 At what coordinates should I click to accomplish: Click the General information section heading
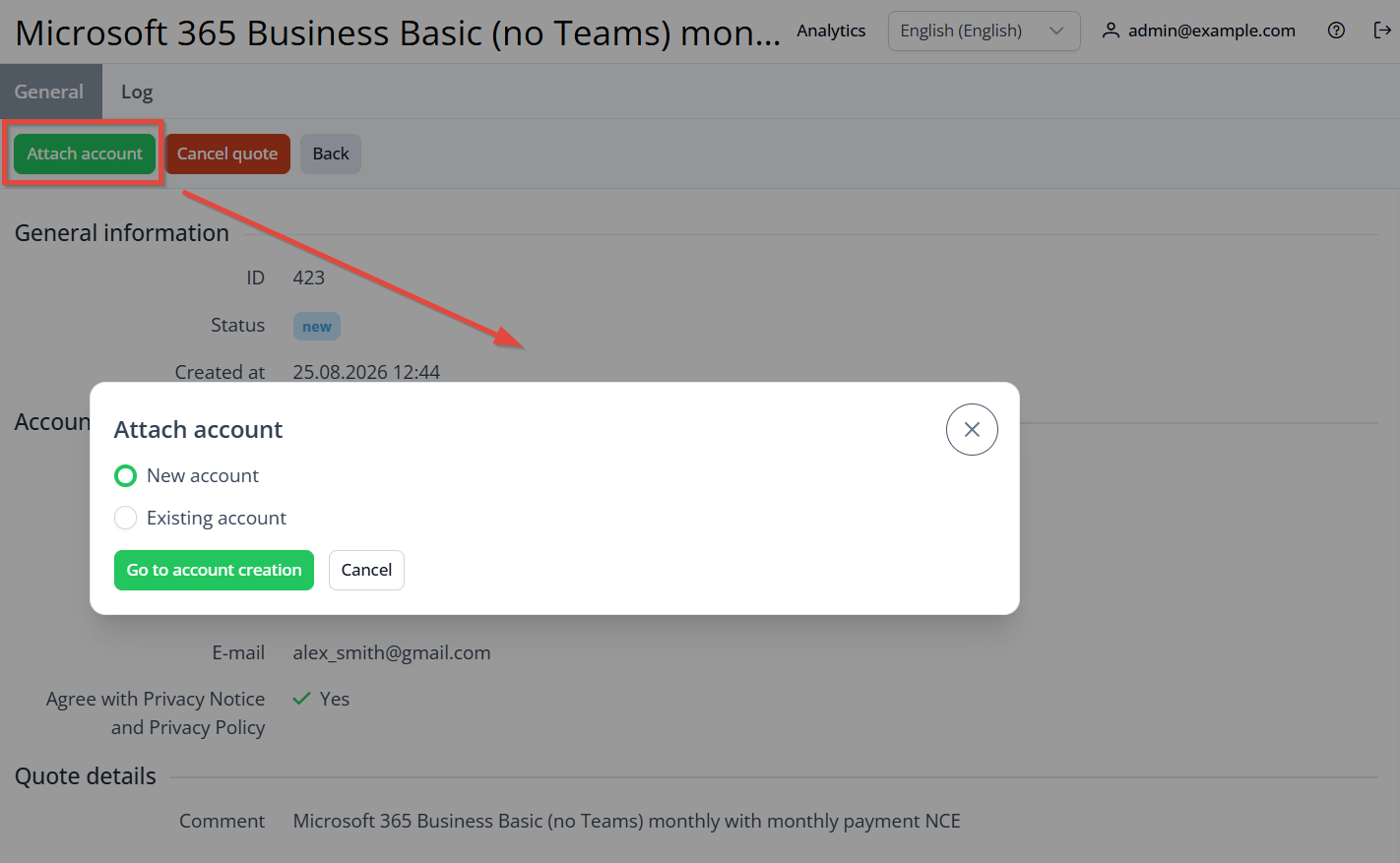coord(122,233)
